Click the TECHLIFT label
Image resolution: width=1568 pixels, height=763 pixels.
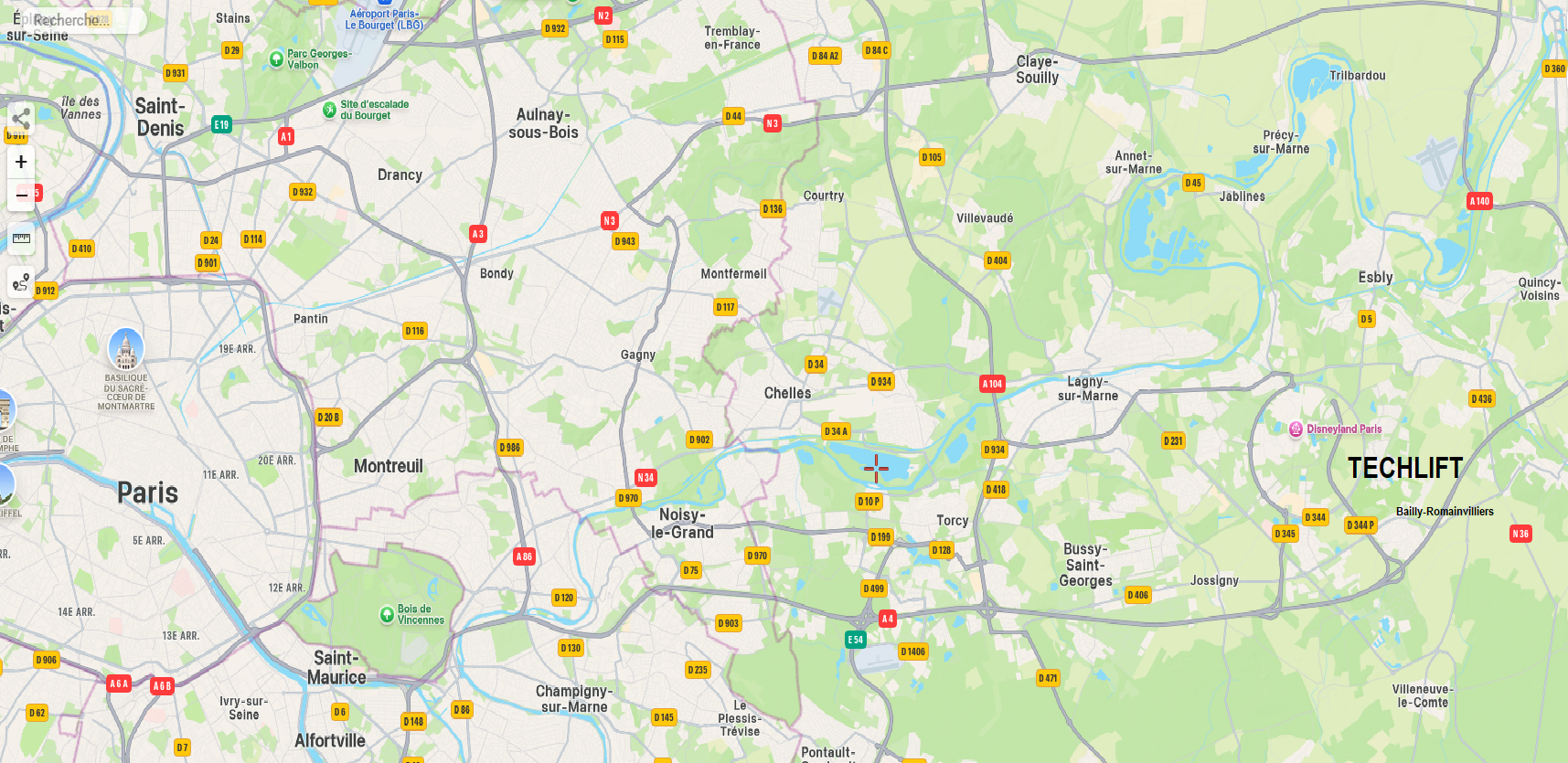click(x=1405, y=468)
